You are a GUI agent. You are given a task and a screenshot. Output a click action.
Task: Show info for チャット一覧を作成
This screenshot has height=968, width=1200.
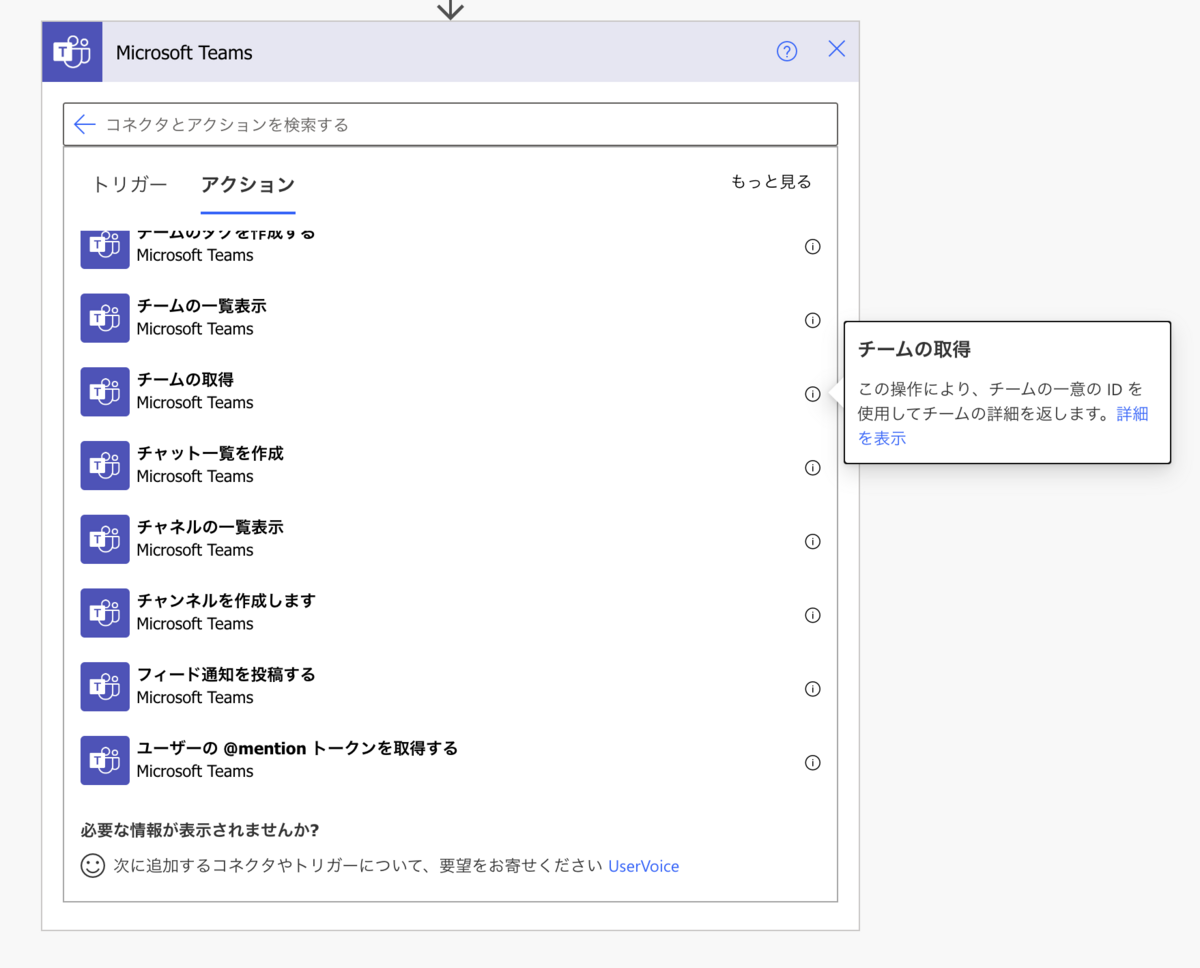coord(813,467)
